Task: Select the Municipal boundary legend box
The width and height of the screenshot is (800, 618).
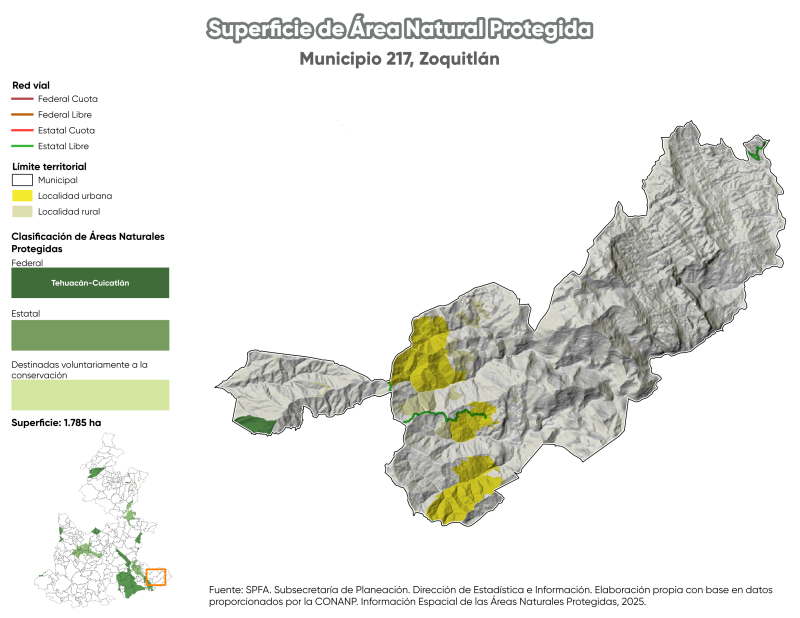Action: pyautogui.click(x=22, y=180)
